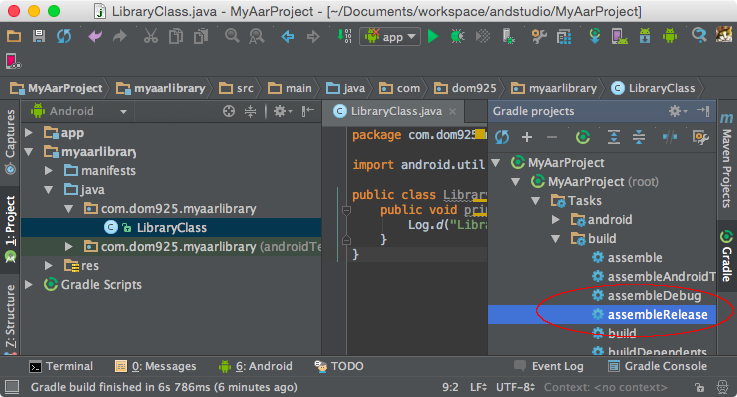Click the src breadcrumb
The height and width of the screenshot is (397, 737).
pyautogui.click(x=236, y=88)
